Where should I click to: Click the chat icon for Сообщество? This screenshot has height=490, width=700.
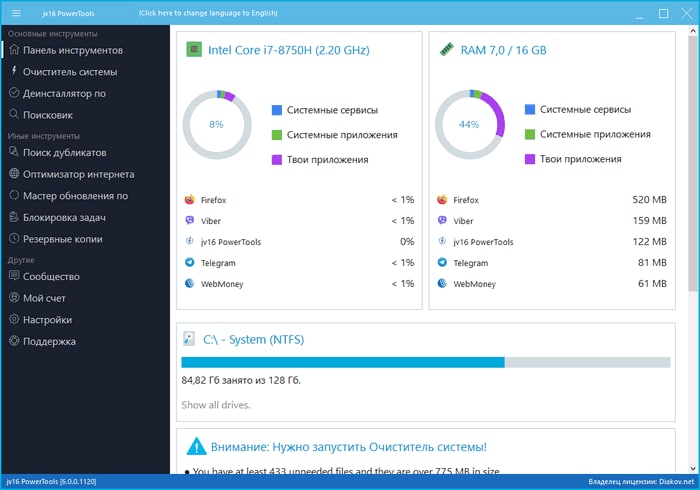pos(14,276)
